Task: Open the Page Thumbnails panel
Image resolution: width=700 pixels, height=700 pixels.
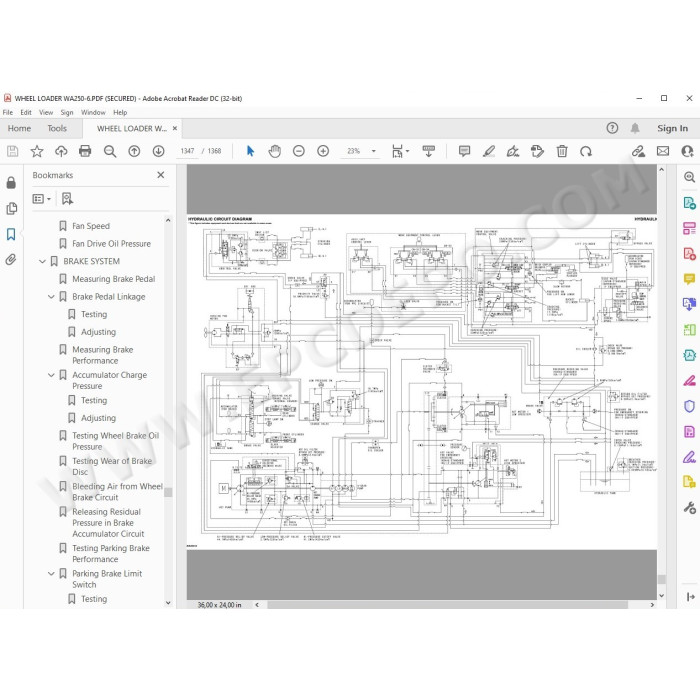Action: click(11, 208)
